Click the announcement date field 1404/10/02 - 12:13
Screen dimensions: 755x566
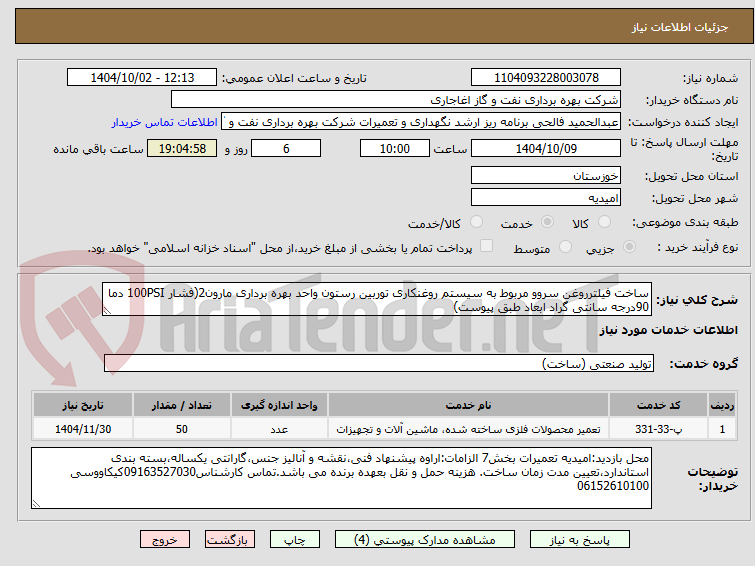tap(142, 78)
